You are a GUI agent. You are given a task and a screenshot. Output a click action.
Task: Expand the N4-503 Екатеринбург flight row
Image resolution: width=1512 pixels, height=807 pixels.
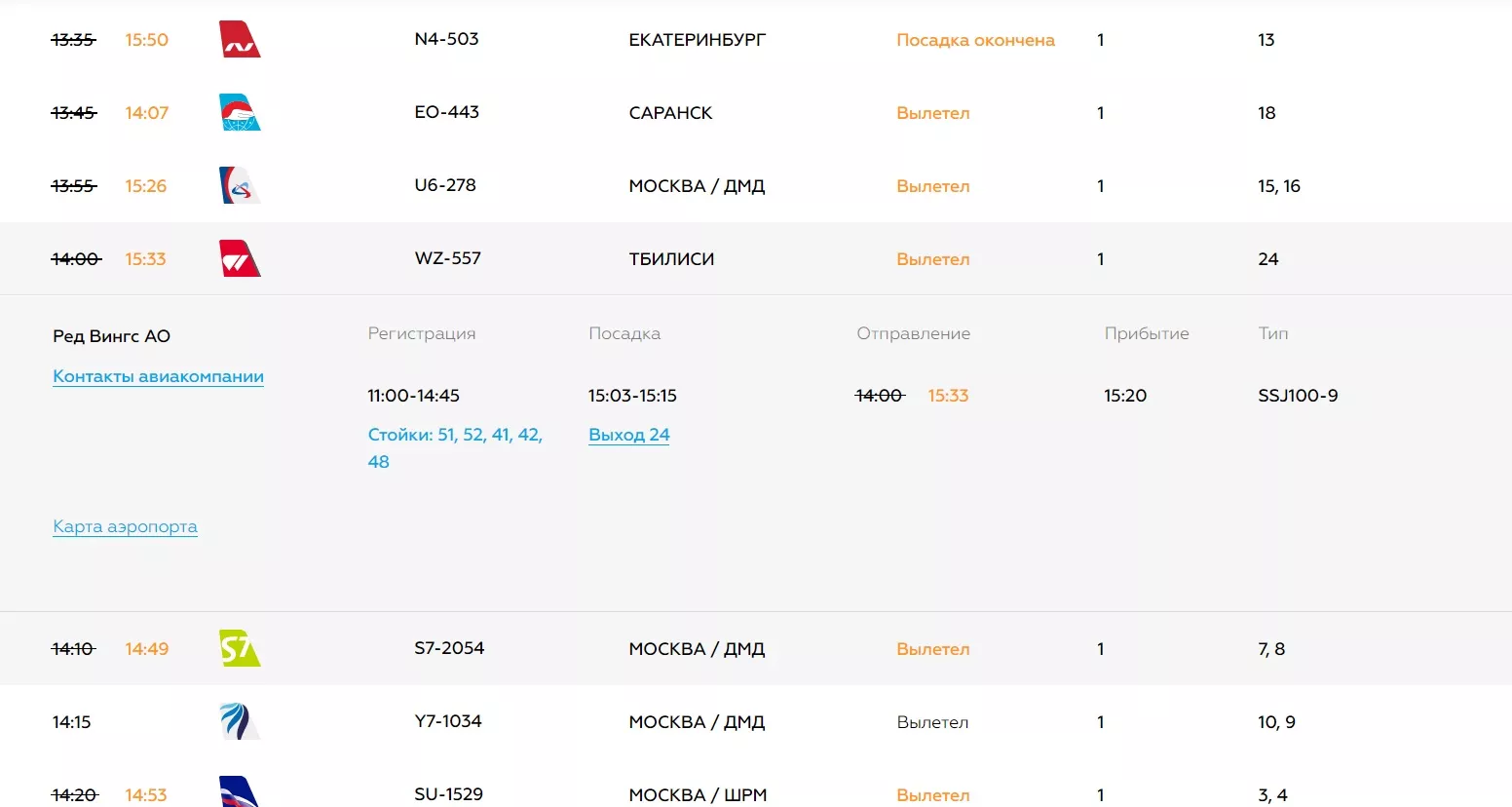pos(697,40)
